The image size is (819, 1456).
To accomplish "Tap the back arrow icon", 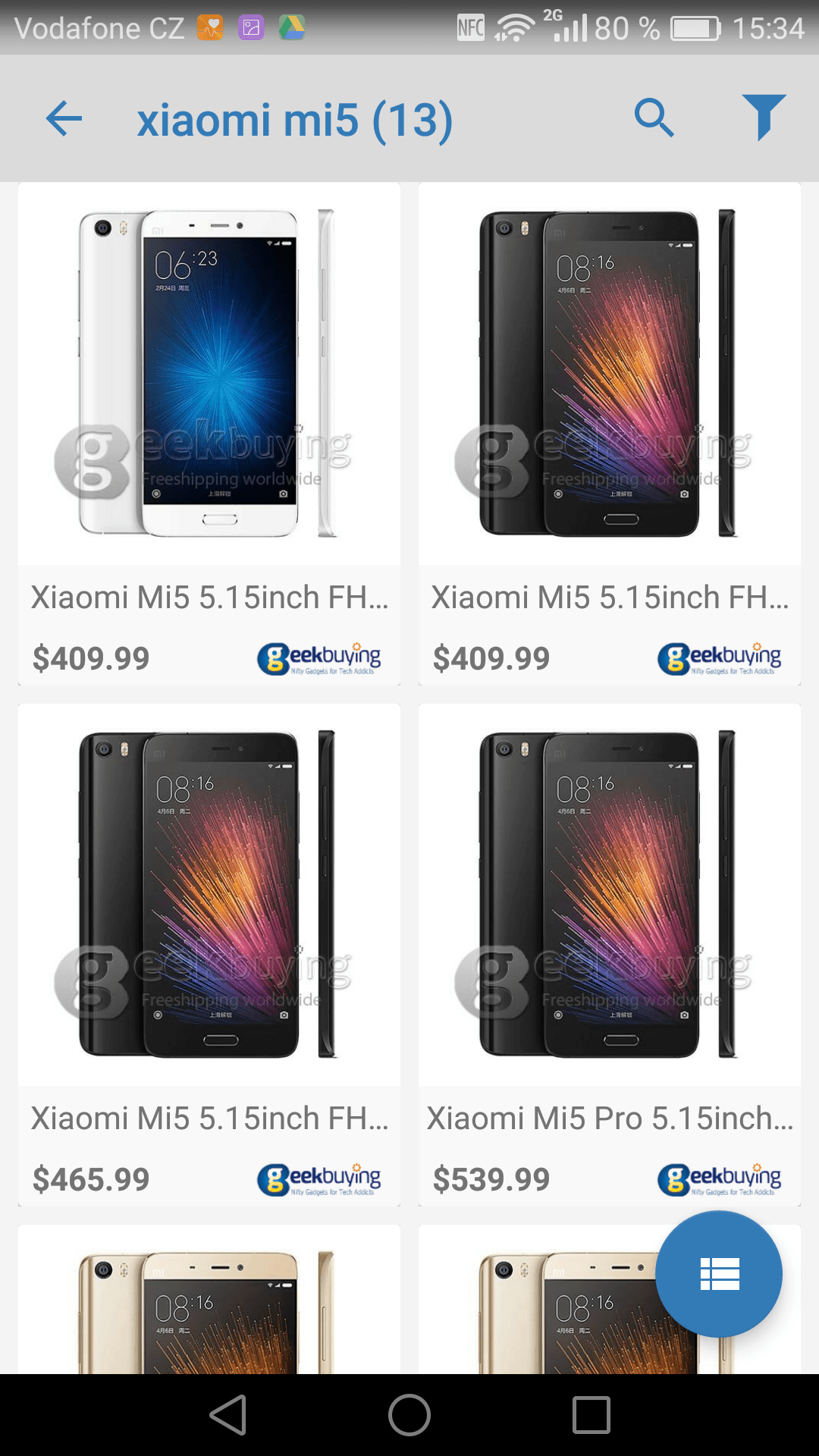I will [64, 119].
